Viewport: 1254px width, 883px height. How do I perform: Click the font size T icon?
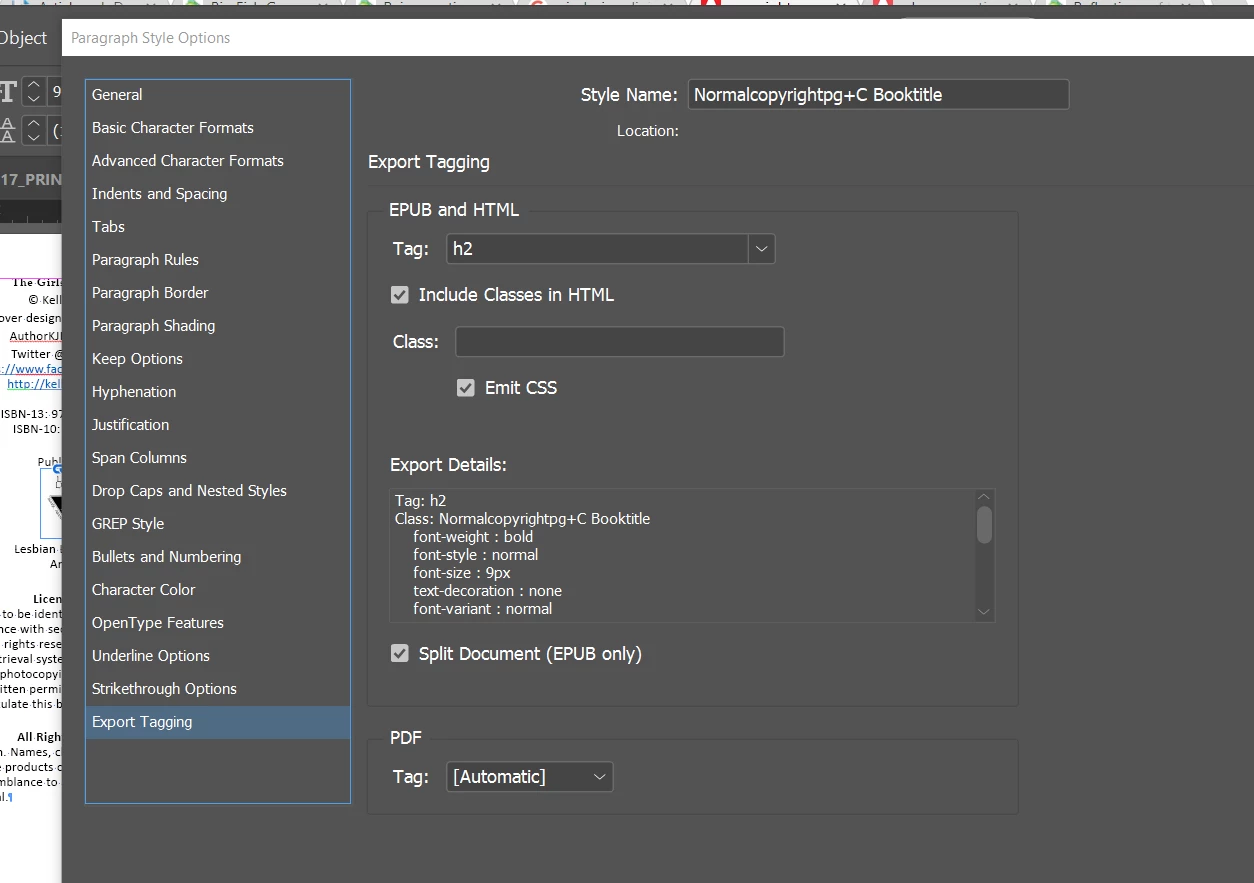[x=8, y=92]
